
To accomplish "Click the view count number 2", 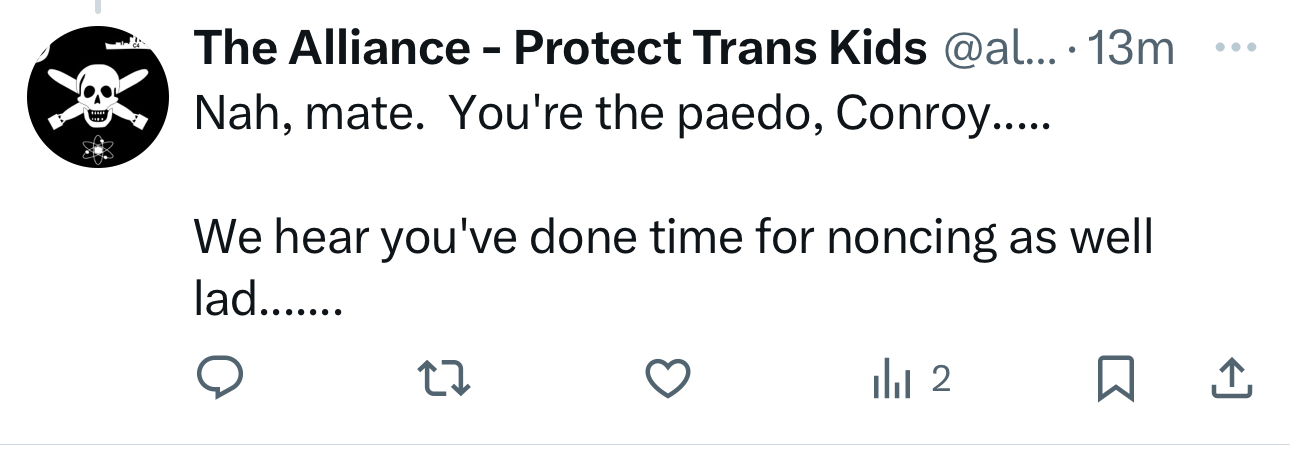I will [941, 379].
